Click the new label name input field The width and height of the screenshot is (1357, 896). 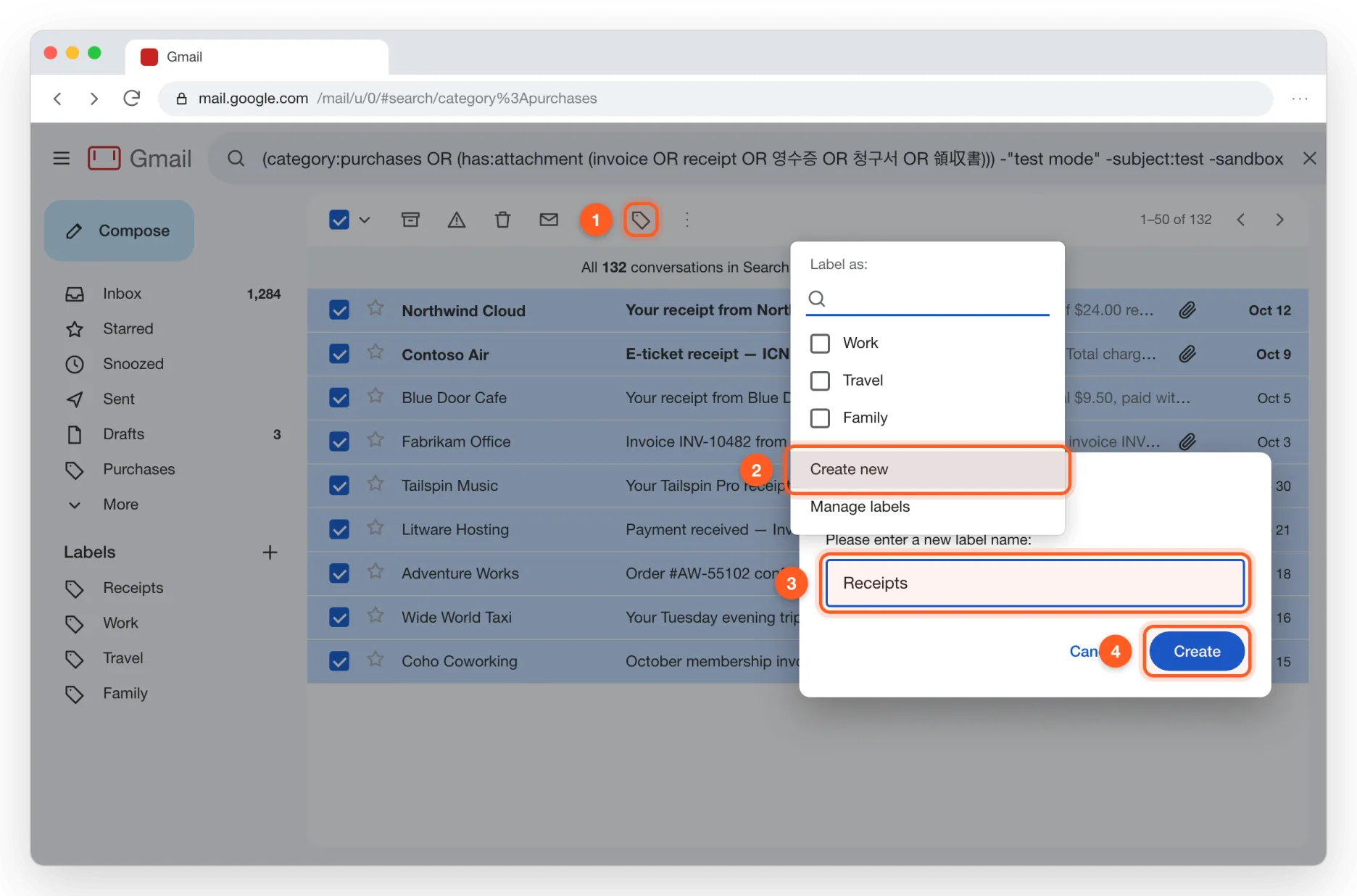[1034, 583]
